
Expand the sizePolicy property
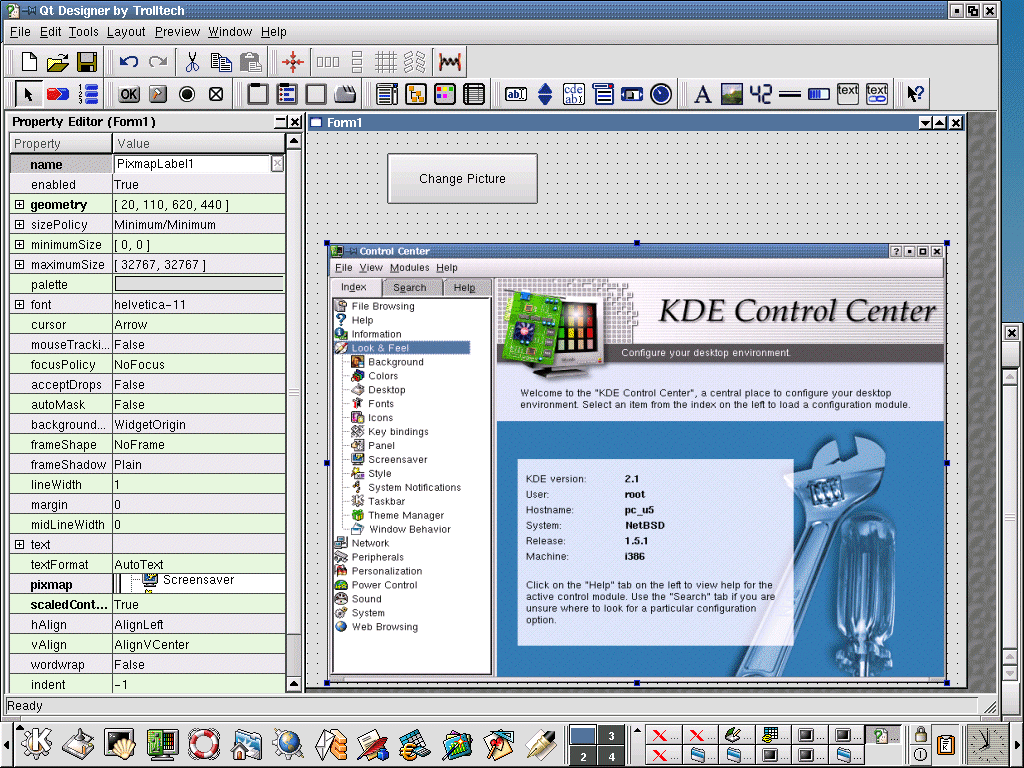click(x=20, y=225)
